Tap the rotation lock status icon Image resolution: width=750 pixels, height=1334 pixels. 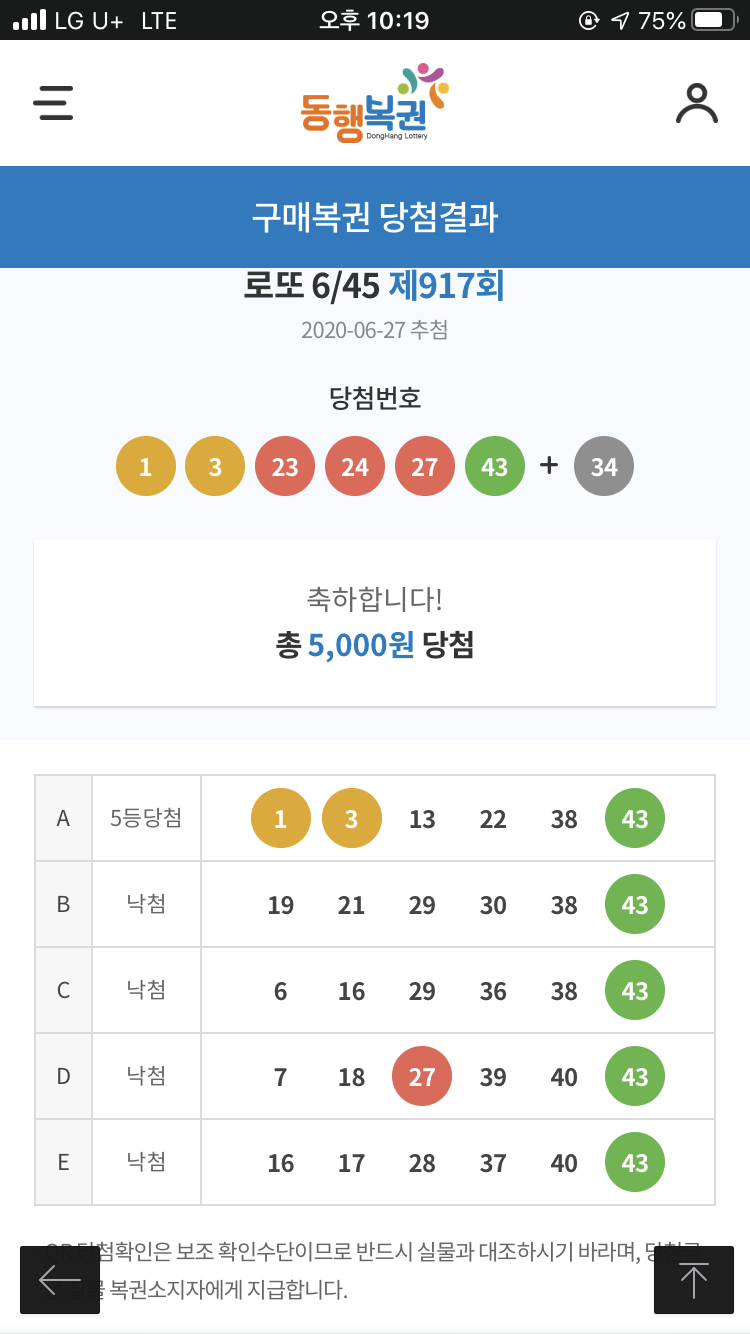(590, 20)
